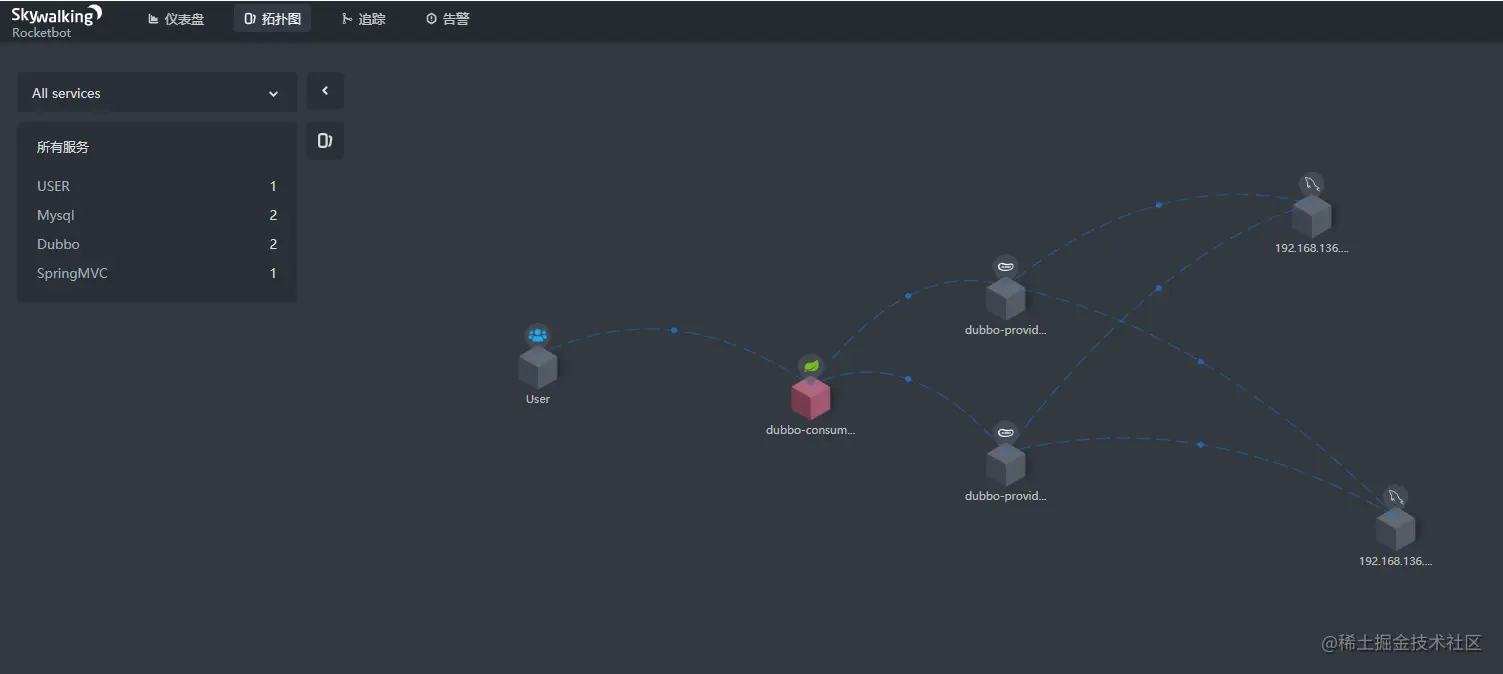The height and width of the screenshot is (674, 1503).
Task: Switch to the 拓扑图 topology tab
Action: pyautogui.click(x=272, y=19)
